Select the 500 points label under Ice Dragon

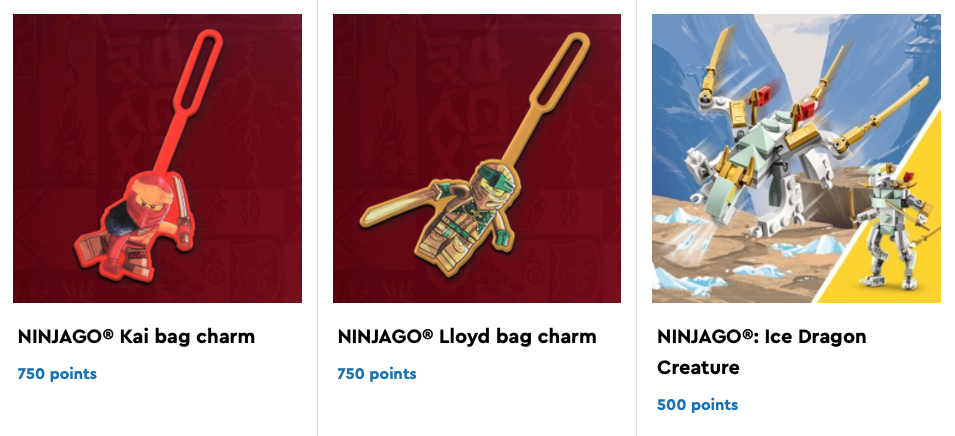click(x=697, y=405)
